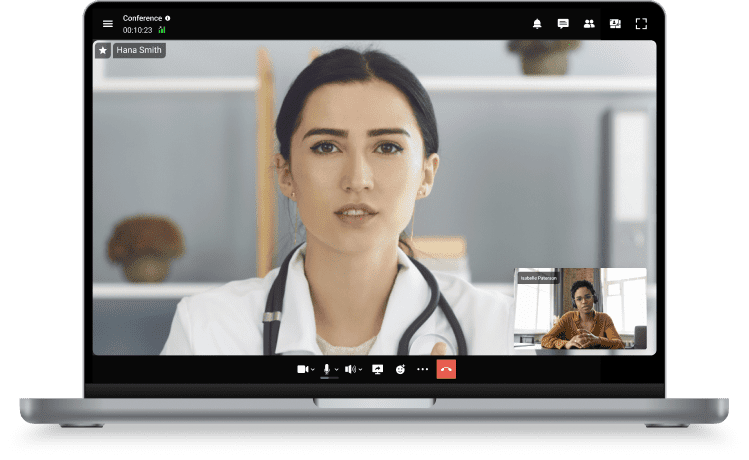Toggle the camera on or off
The height and width of the screenshot is (460, 749).
(x=302, y=369)
